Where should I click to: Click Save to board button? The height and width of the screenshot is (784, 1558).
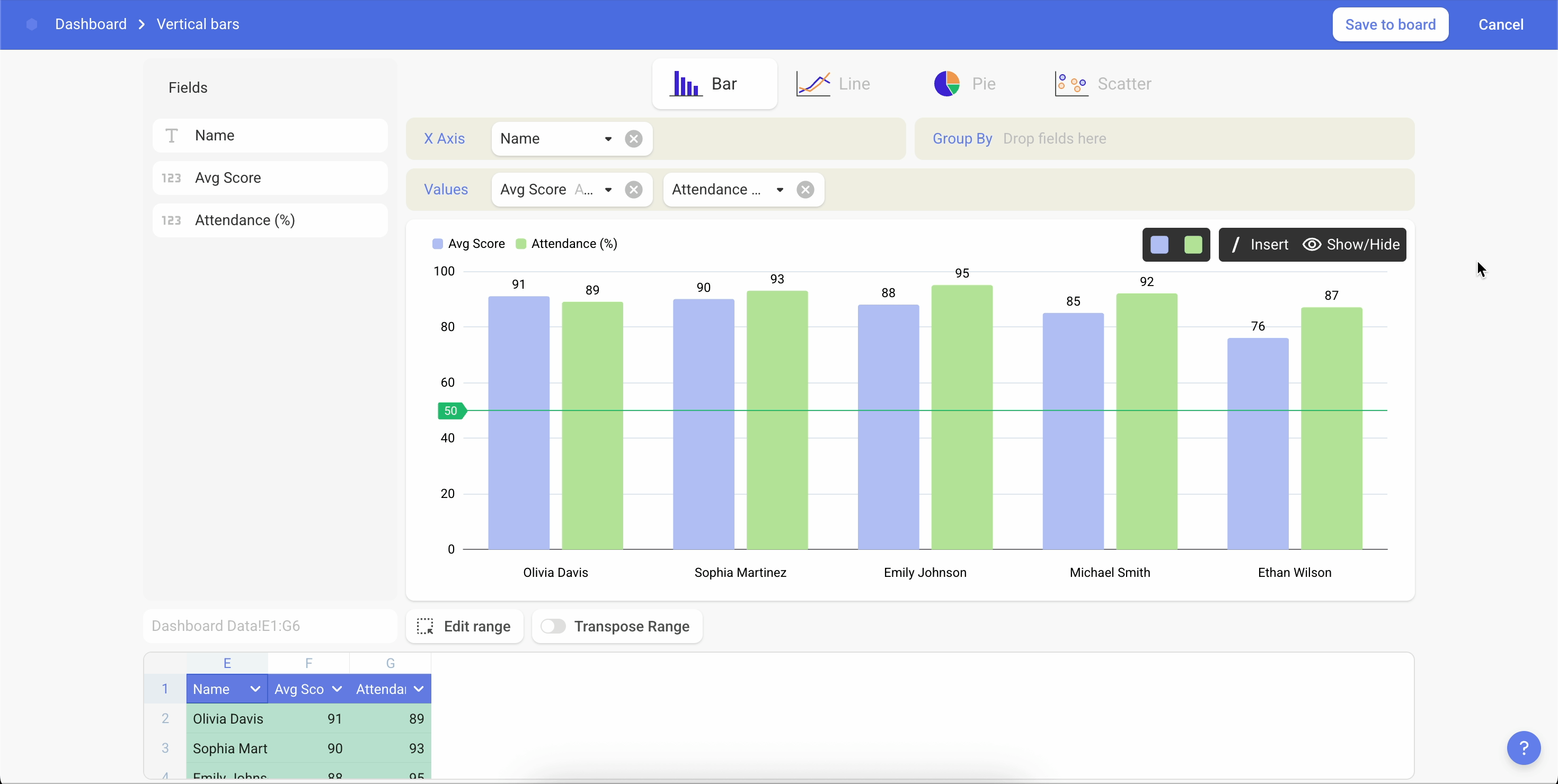1390,25
